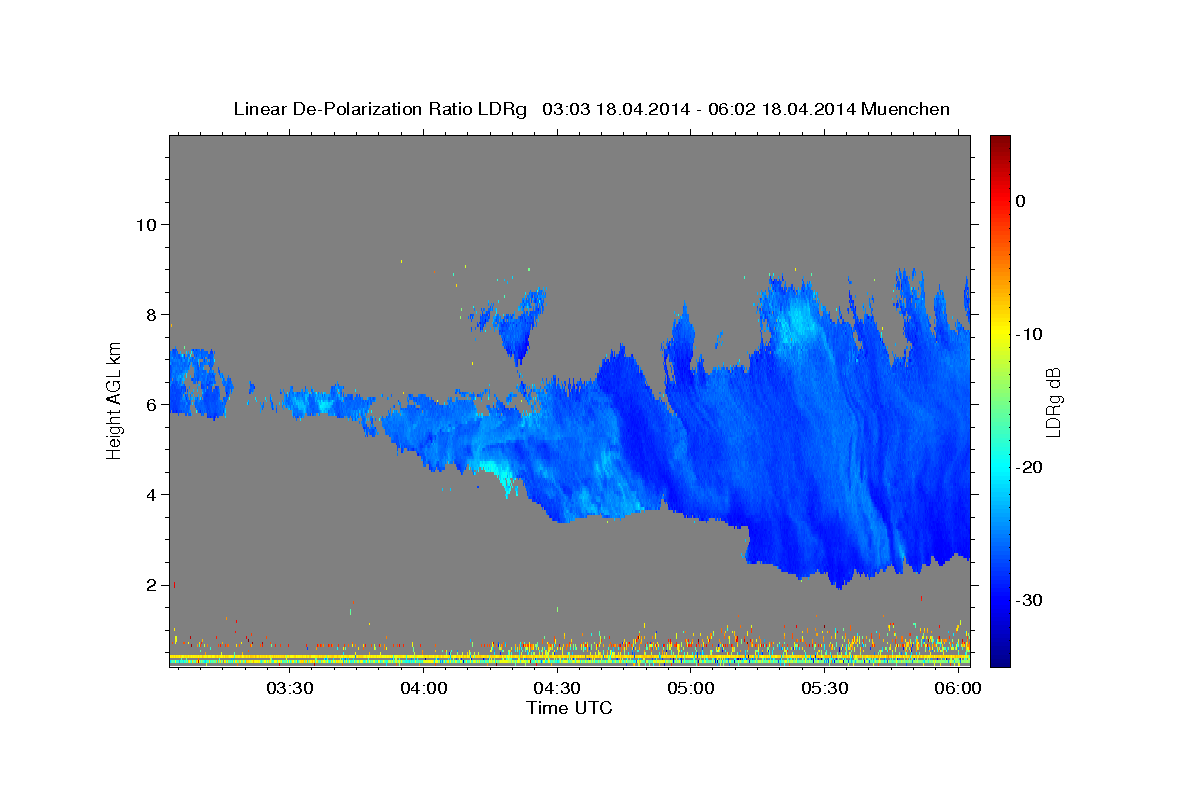
Task: Click the 'Muenchen' station name in the title
Action: click(904, 109)
